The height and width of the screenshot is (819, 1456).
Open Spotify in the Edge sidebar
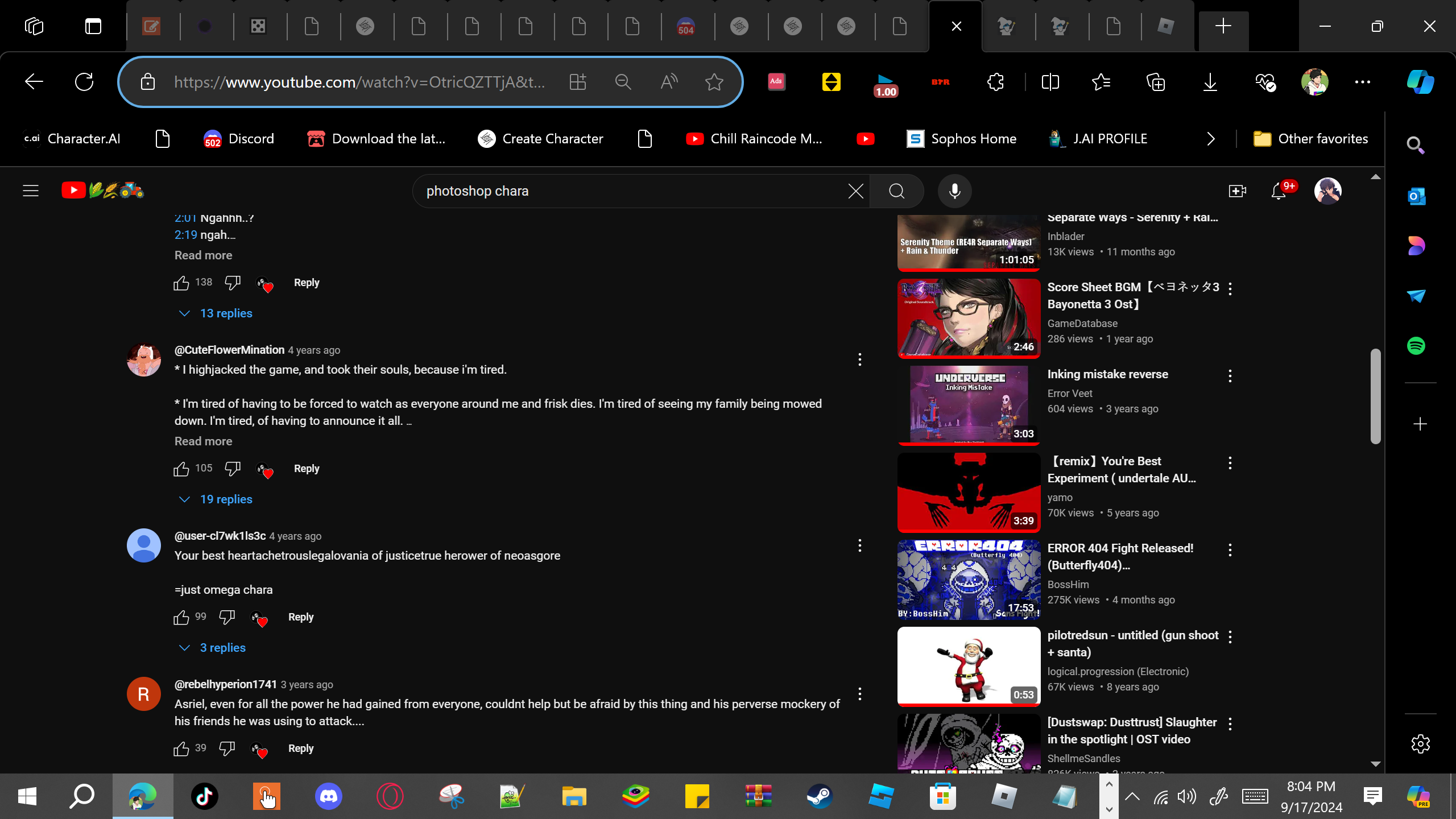point(1416,346)
